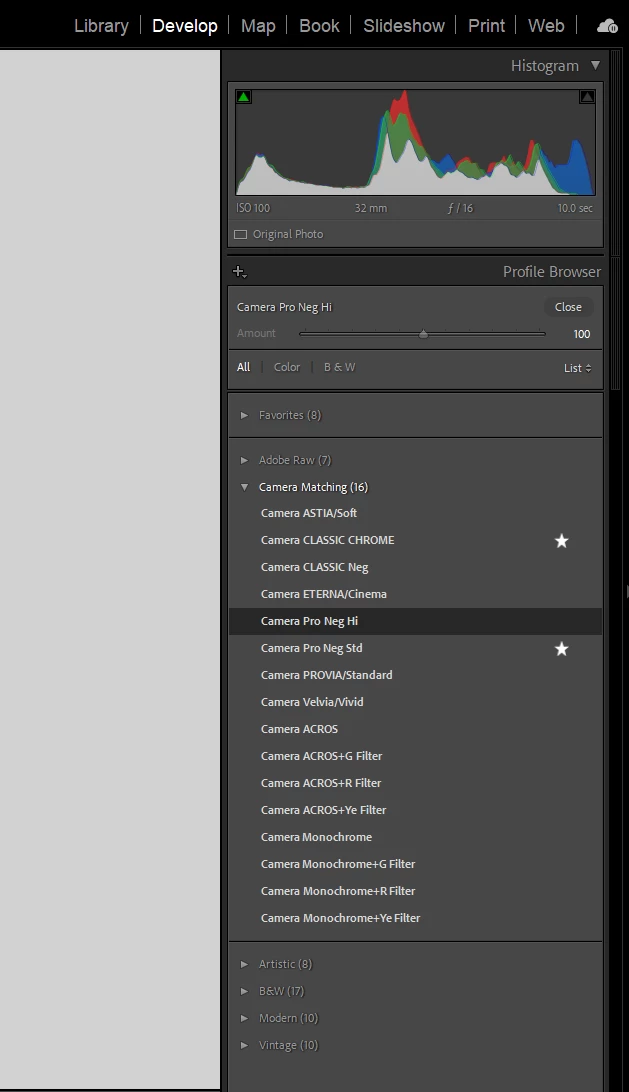629x1092 pixels.
Task: Select the Camera ACROS+R Filter profile
Action: coord(415,783)
